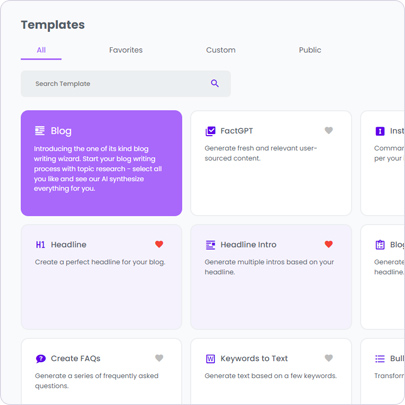The height and width of the screenshot is (405, 405).
Task: Click the Blog template document icon
Action: coord(40,131)
